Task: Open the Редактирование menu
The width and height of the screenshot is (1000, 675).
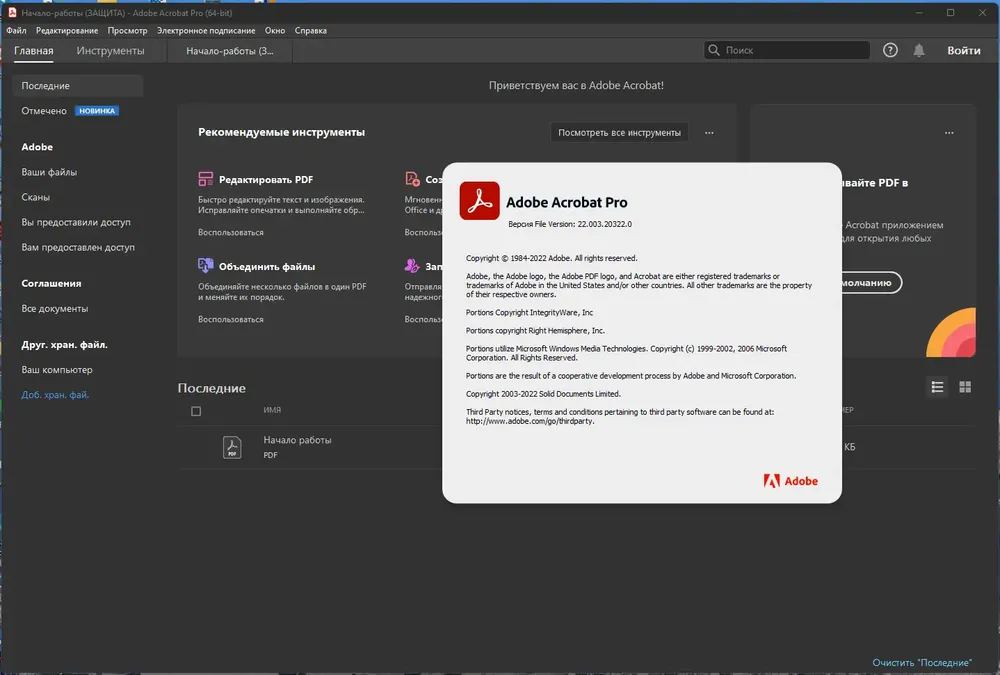Action: pos(67,31)
